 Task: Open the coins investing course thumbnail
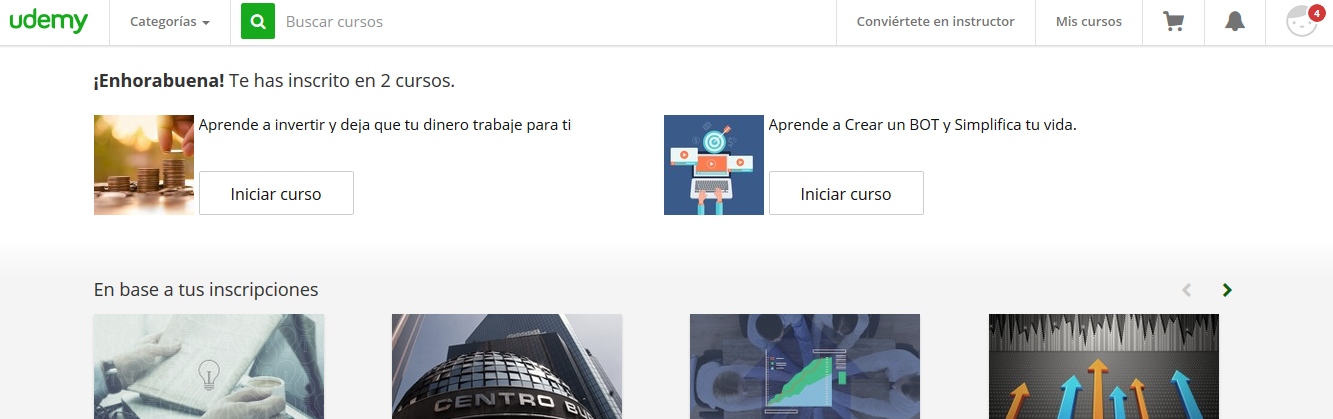tap(144, 165)
